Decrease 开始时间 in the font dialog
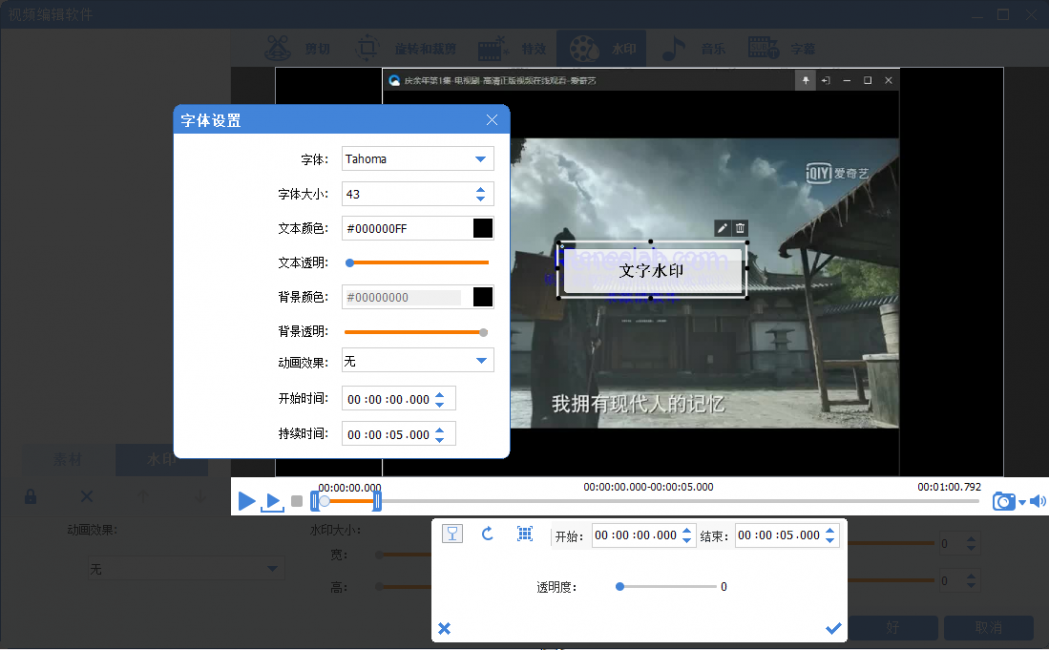The width and height of the screenshot is (1049, 650). (440, 404)
